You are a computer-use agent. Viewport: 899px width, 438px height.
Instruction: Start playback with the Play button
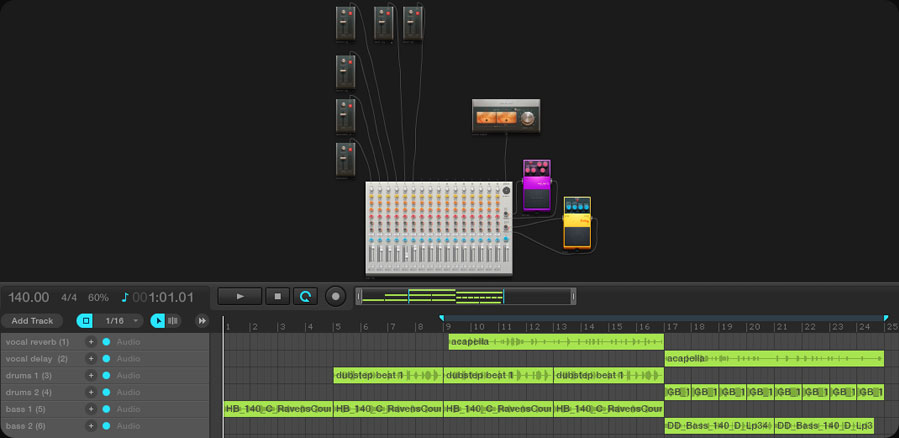click(x=240, y=296)
